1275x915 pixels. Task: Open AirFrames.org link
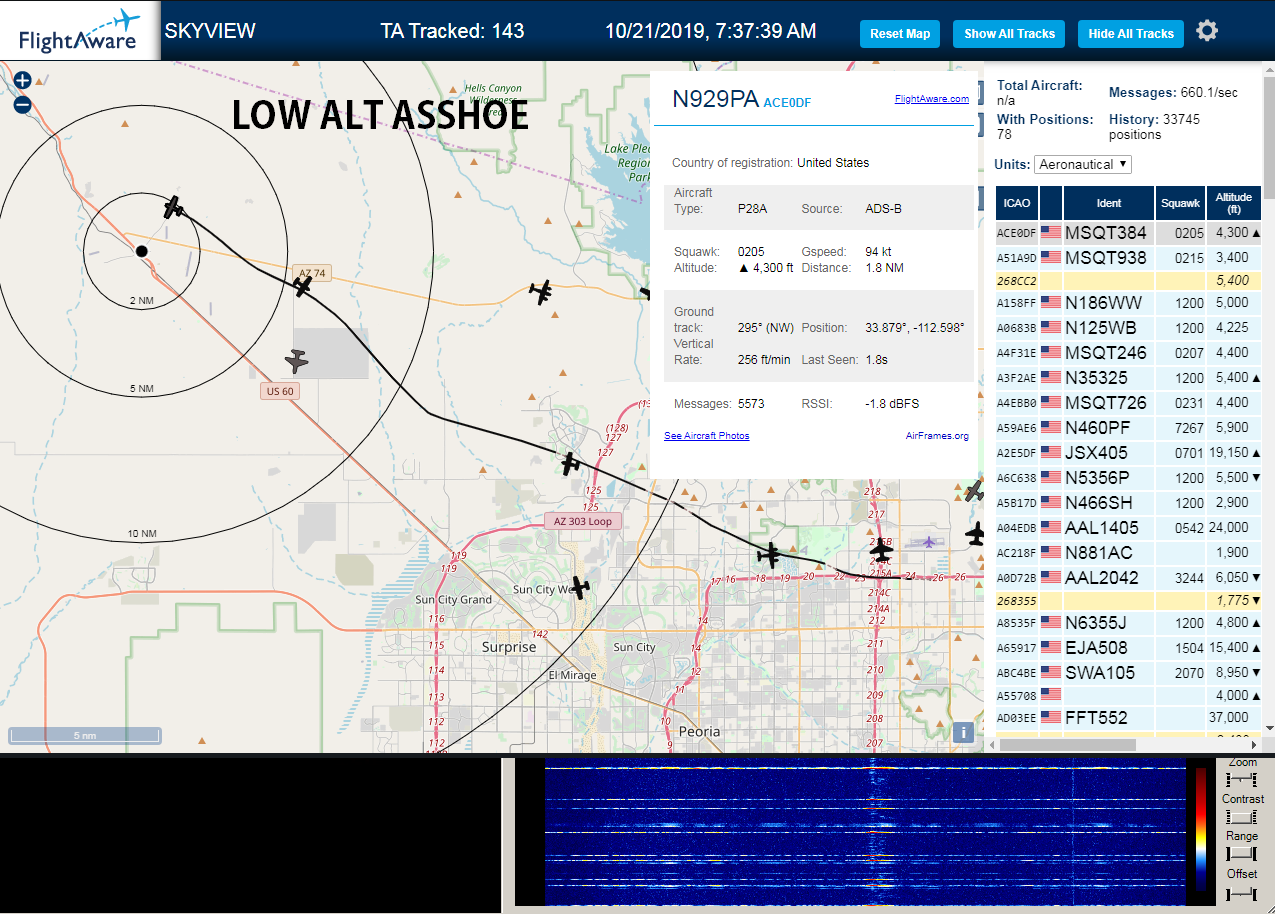click(937, 436)
